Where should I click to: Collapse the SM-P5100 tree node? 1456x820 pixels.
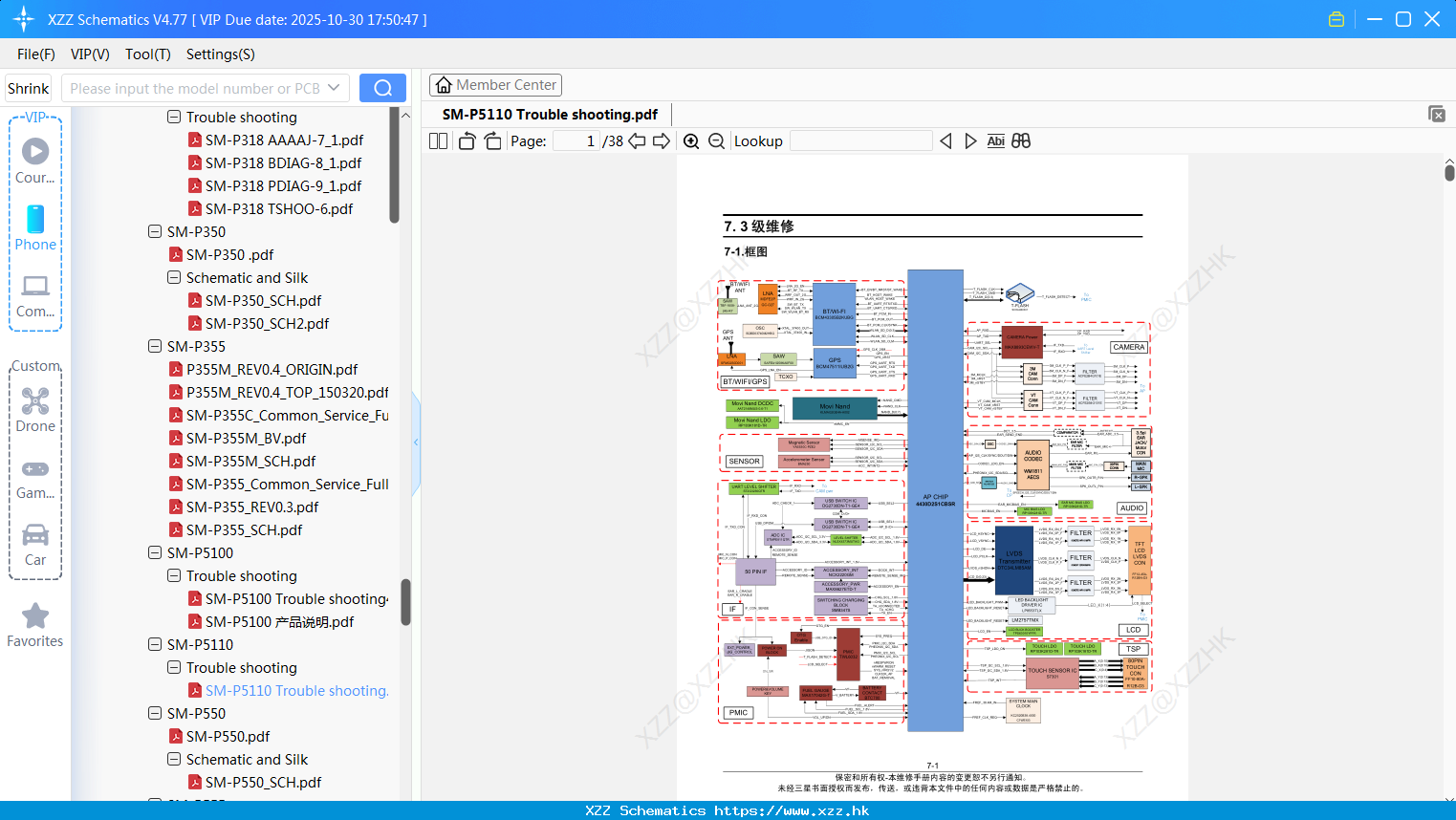[x=155, y=552]
